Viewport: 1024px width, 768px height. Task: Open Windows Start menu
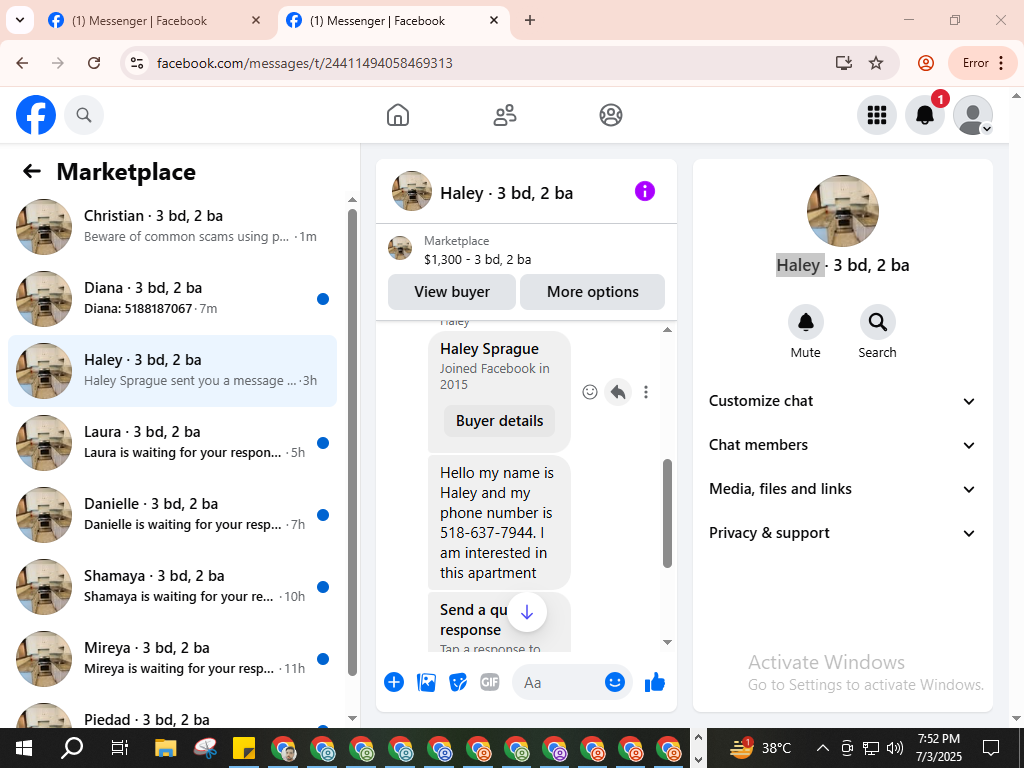point(24,748)
